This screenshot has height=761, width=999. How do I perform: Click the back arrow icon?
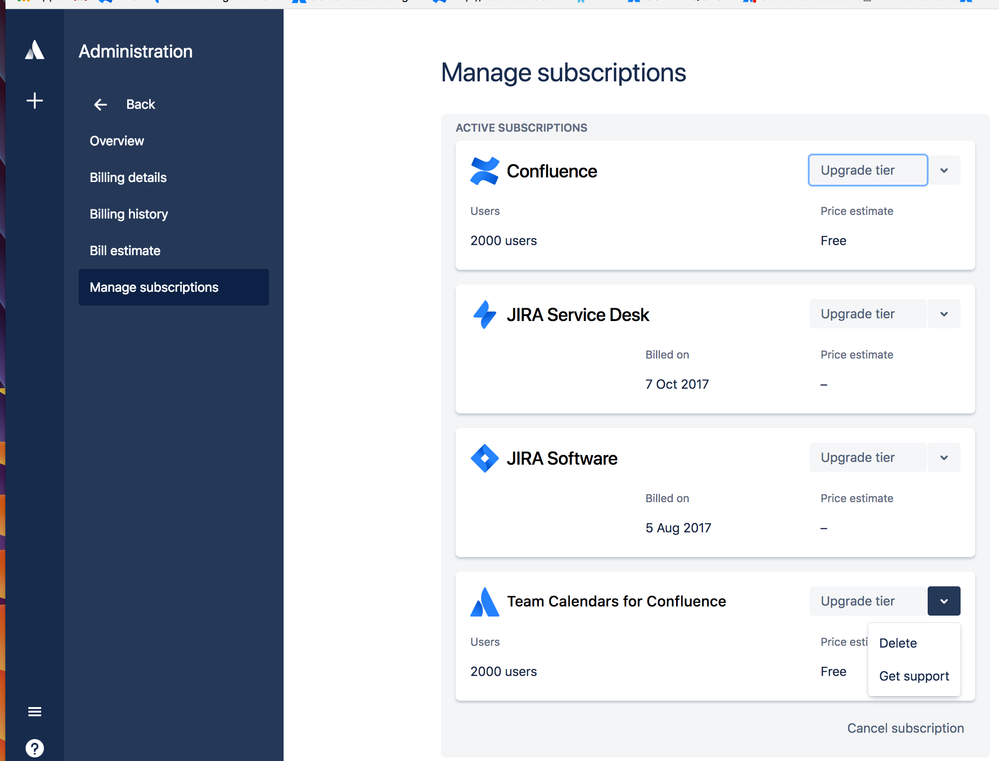click(100, 105)
